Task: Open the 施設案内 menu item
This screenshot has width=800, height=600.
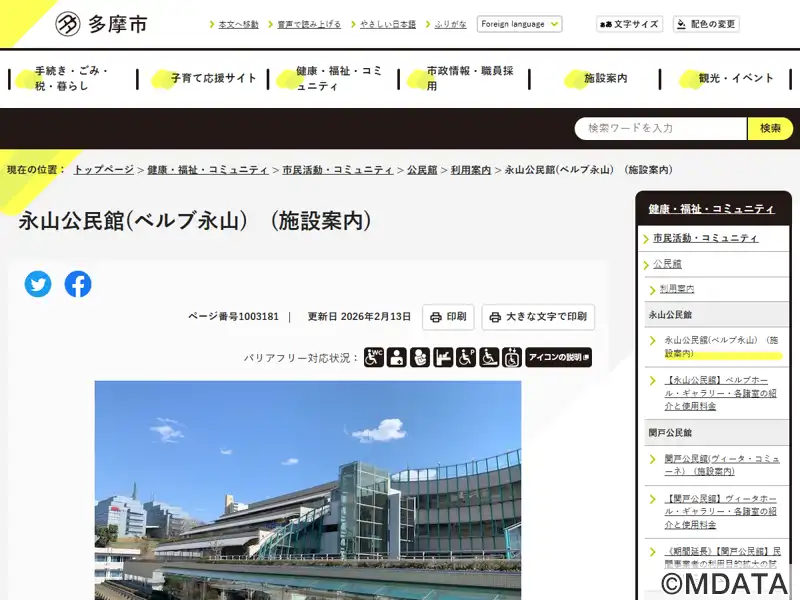Action: point(606,78)
